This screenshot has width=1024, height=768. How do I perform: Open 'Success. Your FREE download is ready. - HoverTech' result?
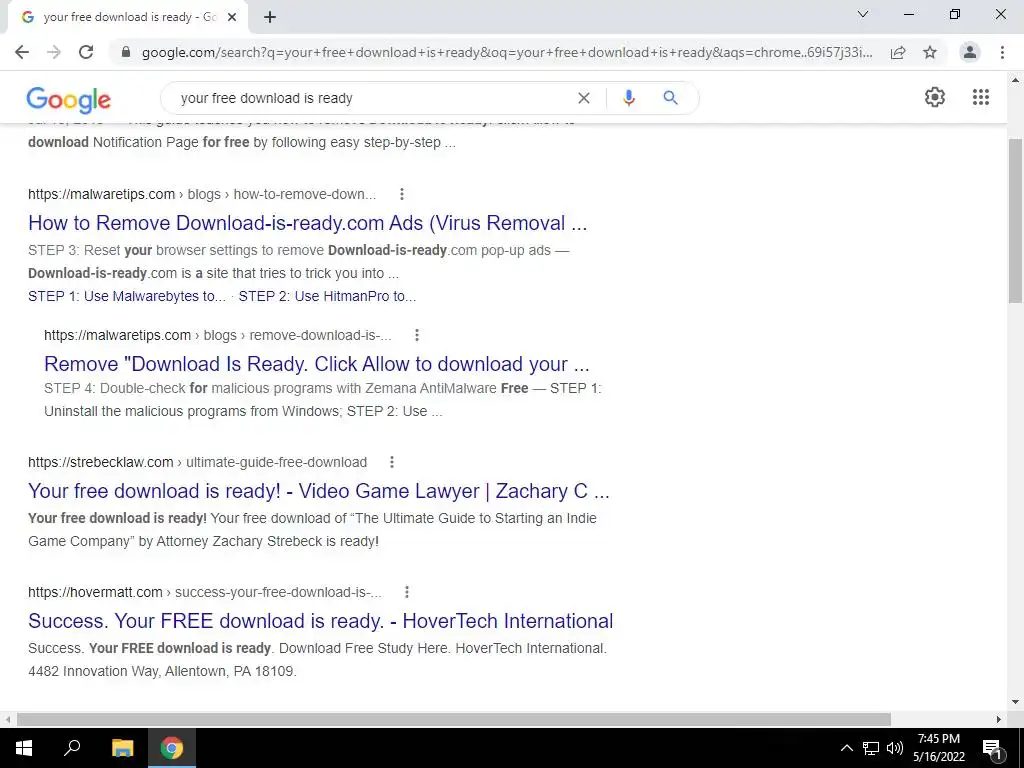pos(321,621)
